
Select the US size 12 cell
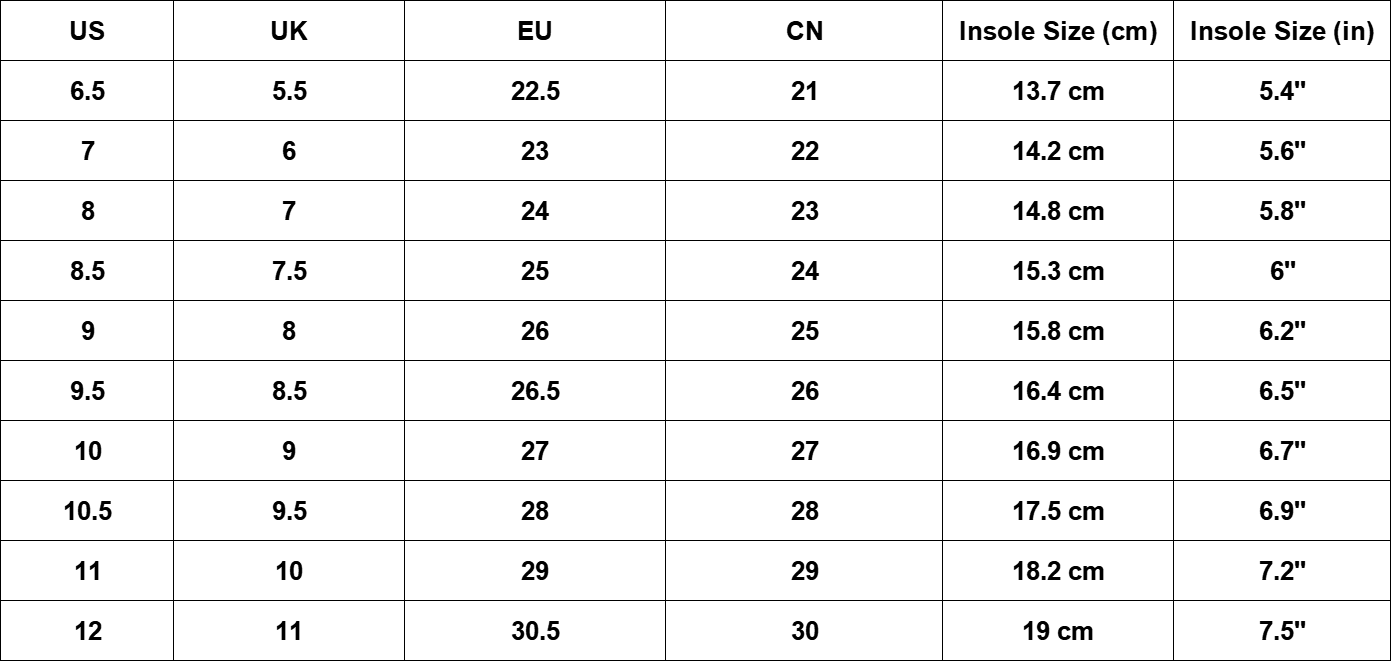tap(87, 631)
